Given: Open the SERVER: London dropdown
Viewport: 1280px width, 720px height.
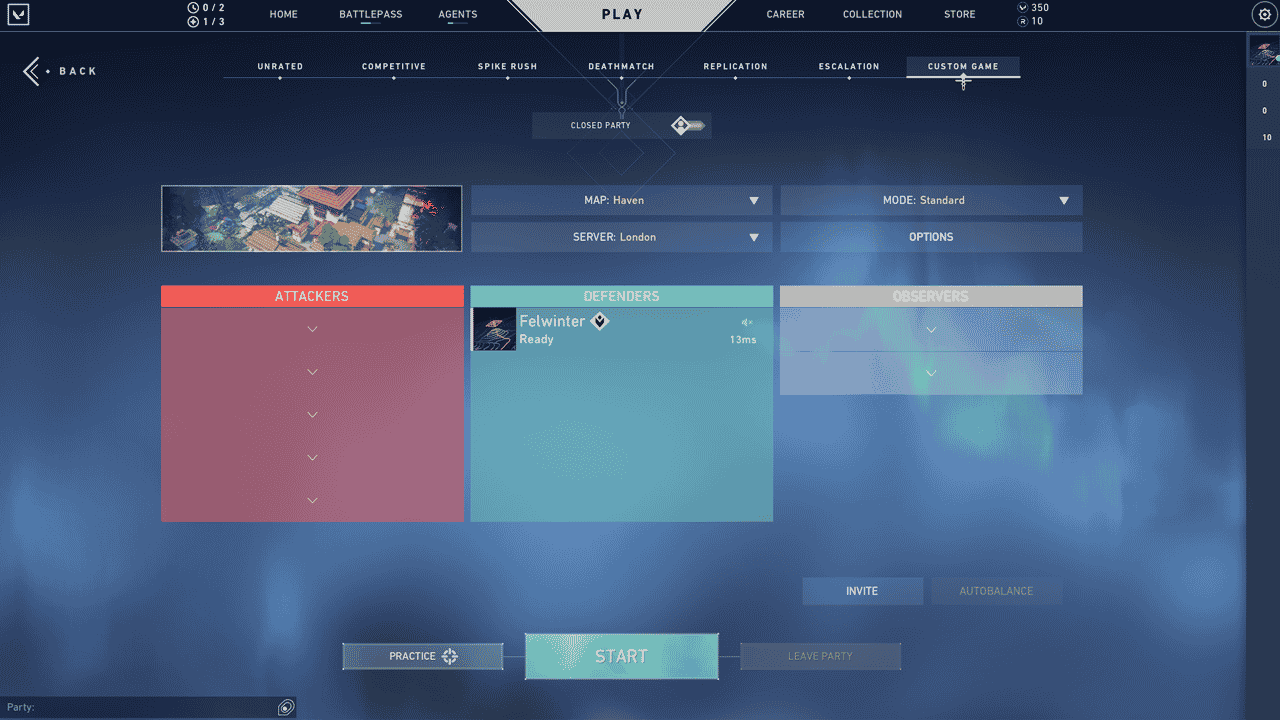Looking at the screenshot, I should pos(621,237).
